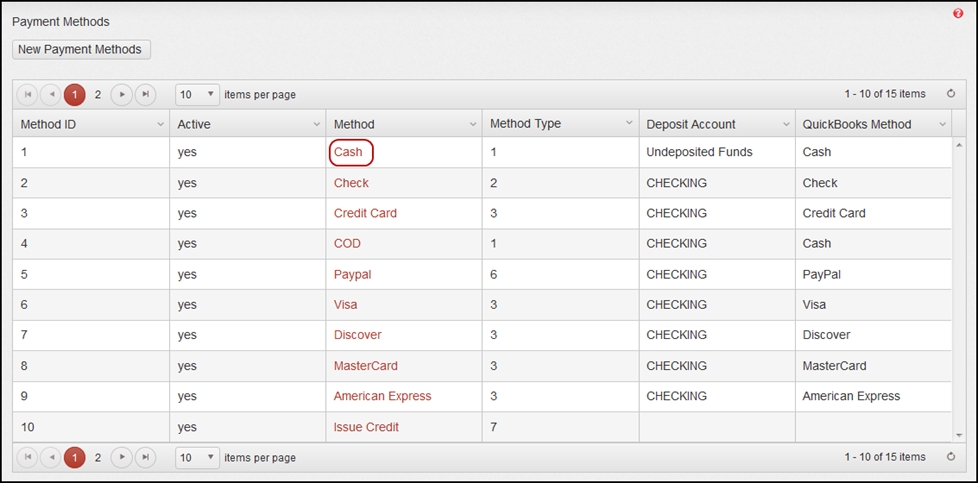Open the Paypal payment method link

point(352,275)
